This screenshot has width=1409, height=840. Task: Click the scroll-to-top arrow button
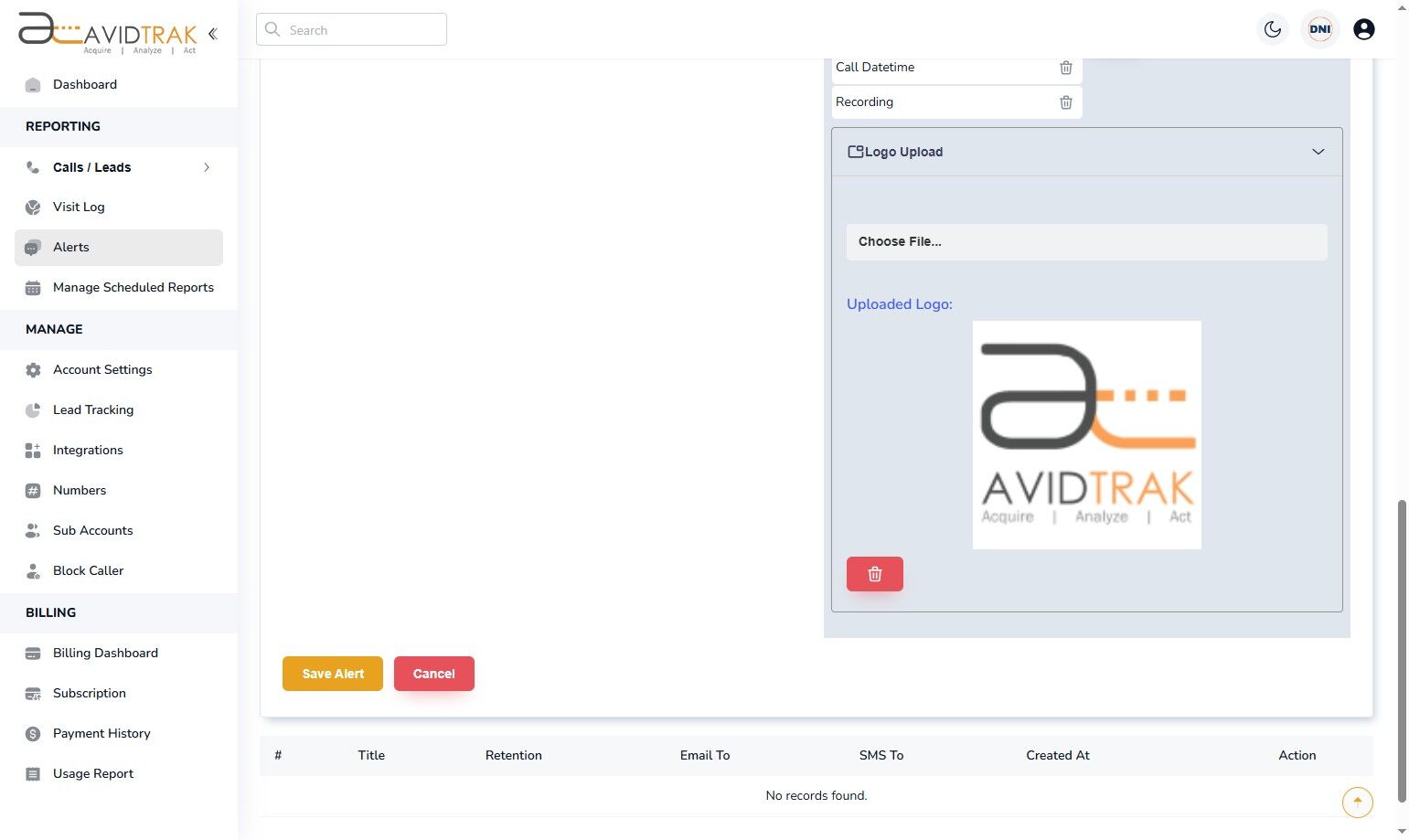pos(1358,803)
